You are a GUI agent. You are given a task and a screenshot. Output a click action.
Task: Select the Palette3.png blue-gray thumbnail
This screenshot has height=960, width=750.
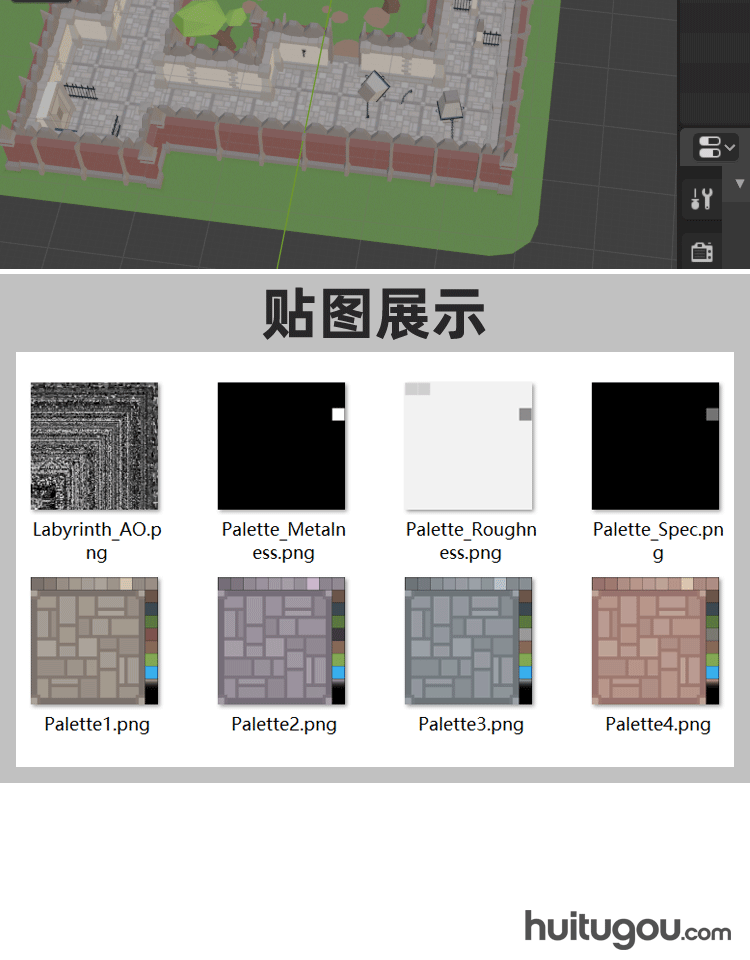pos(469,641)
